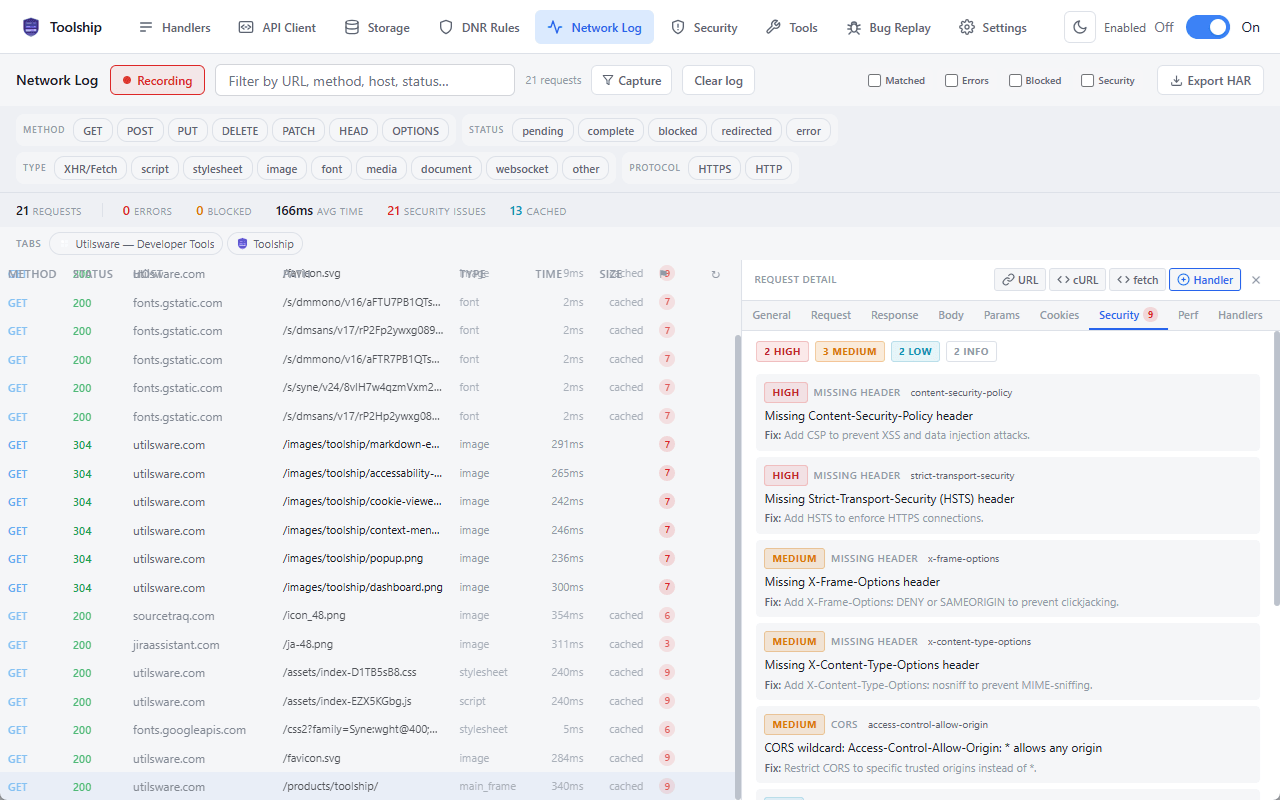This screenshot has height=800, width=1280.
Task: Select the /images/toolship/dashboard.png request
Action: tap(368, 588)
